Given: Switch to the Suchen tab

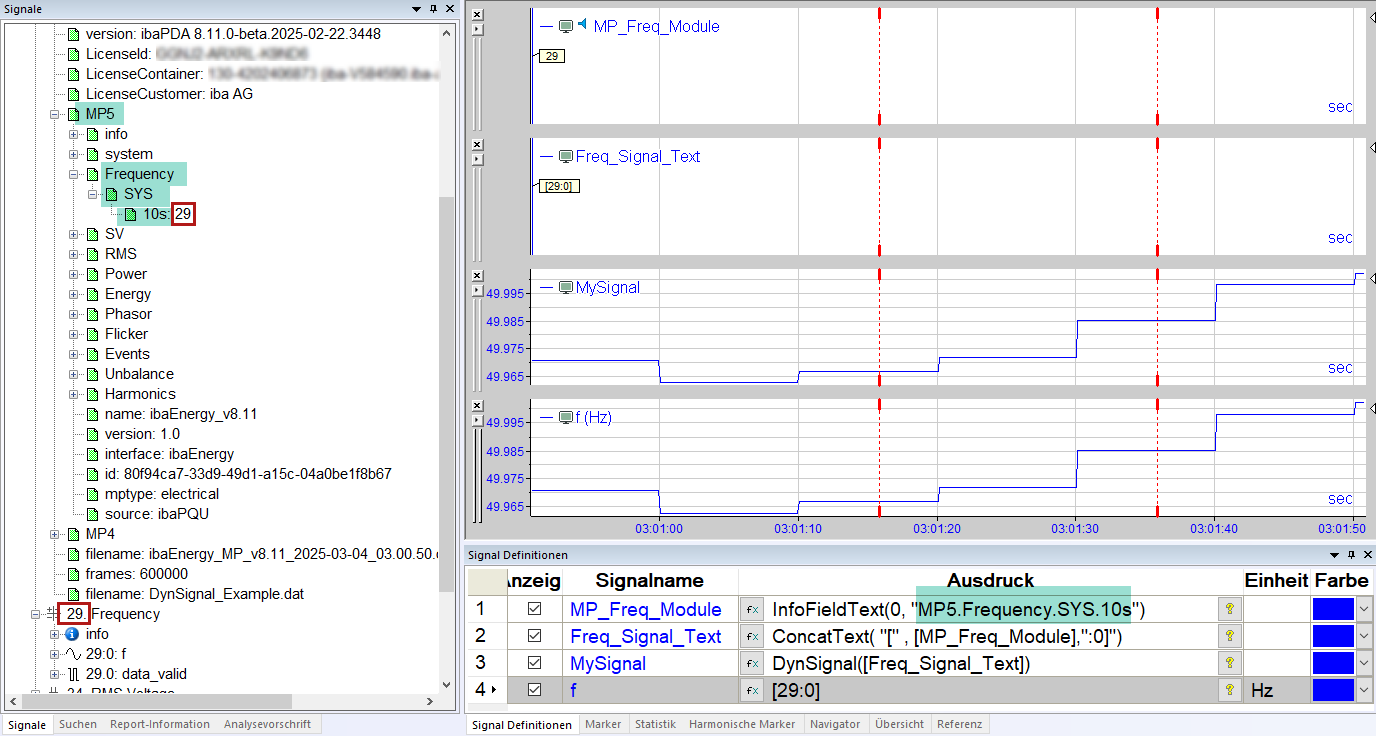Looking at the screenshot, I should point(78,724).
